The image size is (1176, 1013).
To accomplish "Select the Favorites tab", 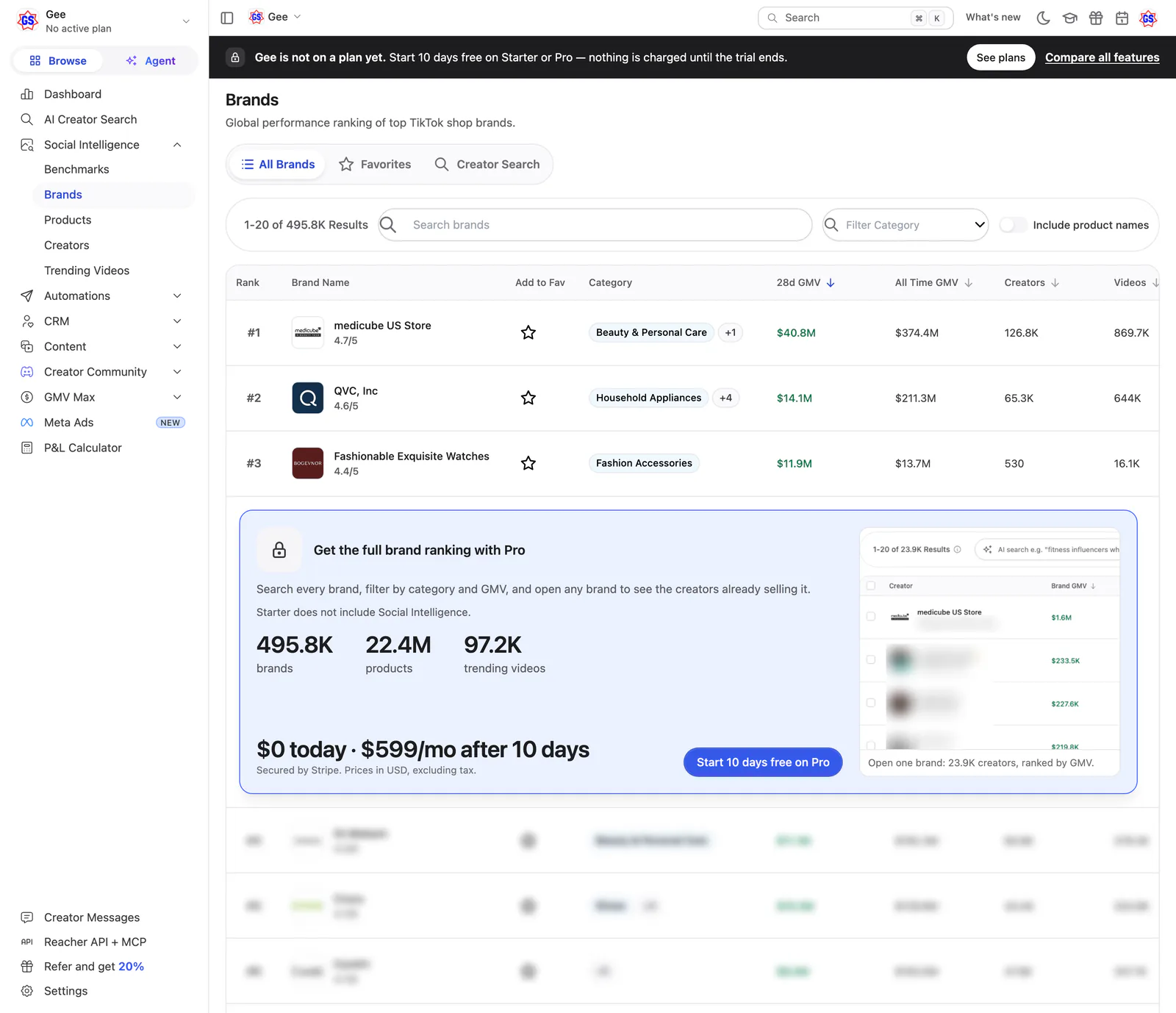I will [375, 165].
